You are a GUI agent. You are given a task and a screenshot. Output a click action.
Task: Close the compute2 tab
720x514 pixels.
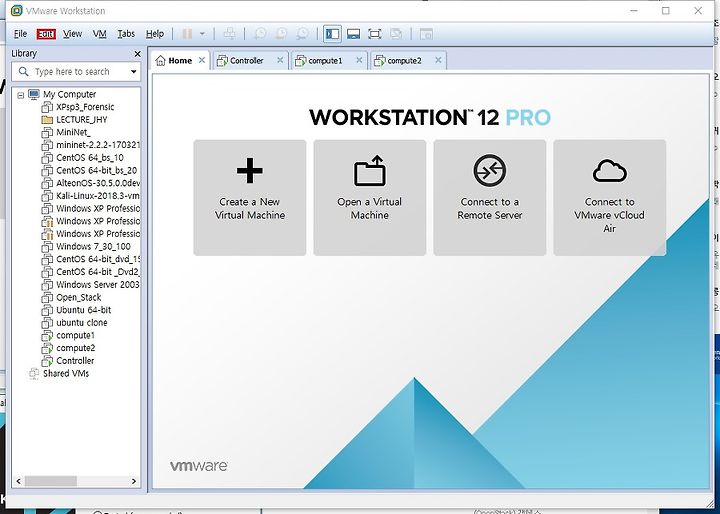coord(438,60)
